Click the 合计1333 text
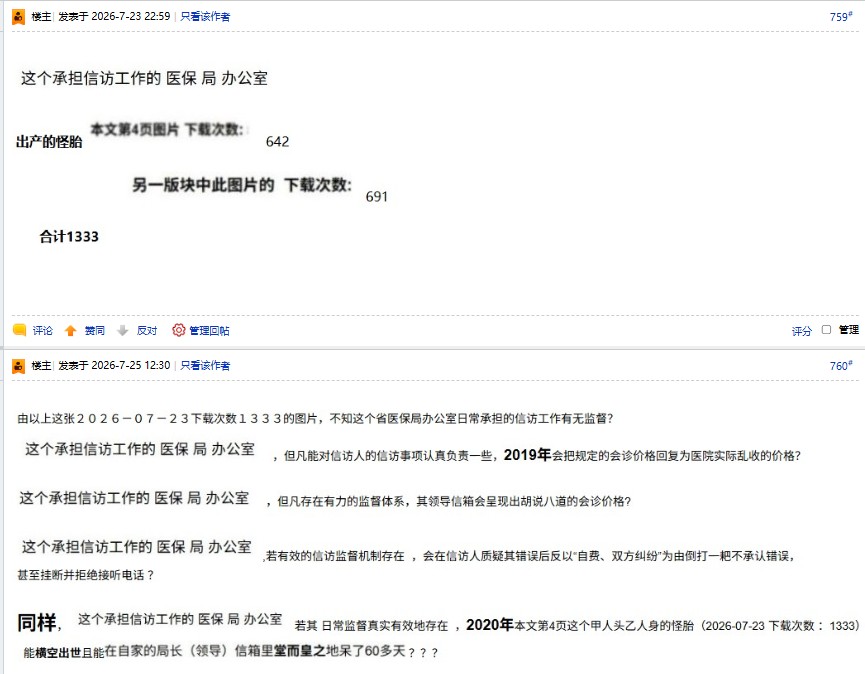Viewport: 865px width, 674px height. pyautogui.click(x=69, y=237)
